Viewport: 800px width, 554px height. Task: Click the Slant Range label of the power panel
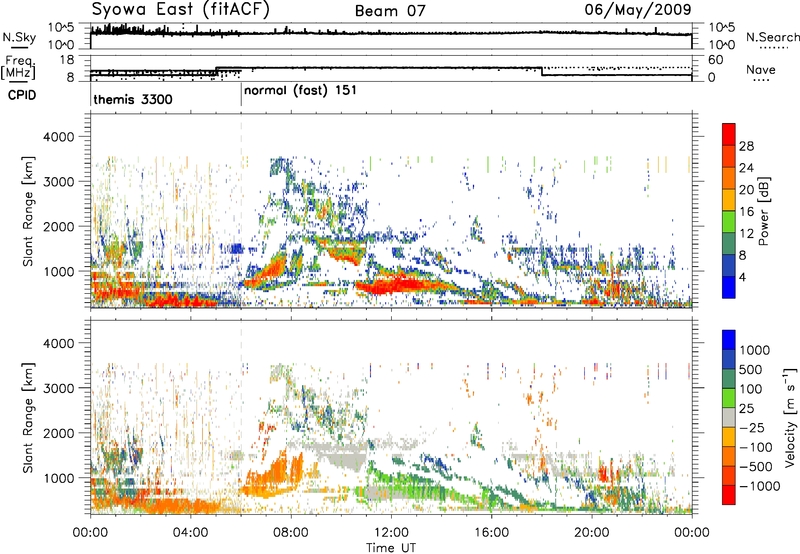pos(28,211)
